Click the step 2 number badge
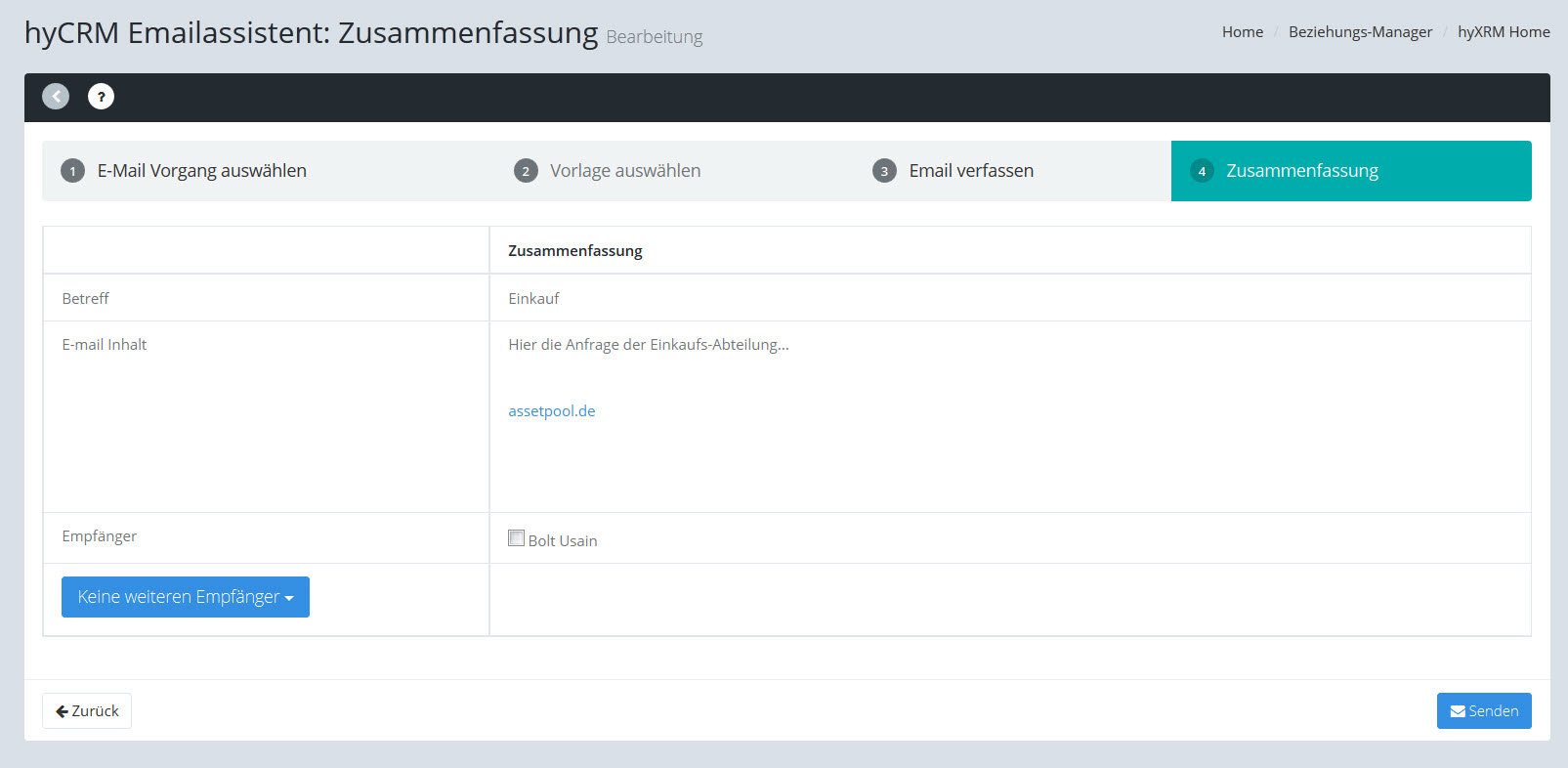 [x=526, y=171]
